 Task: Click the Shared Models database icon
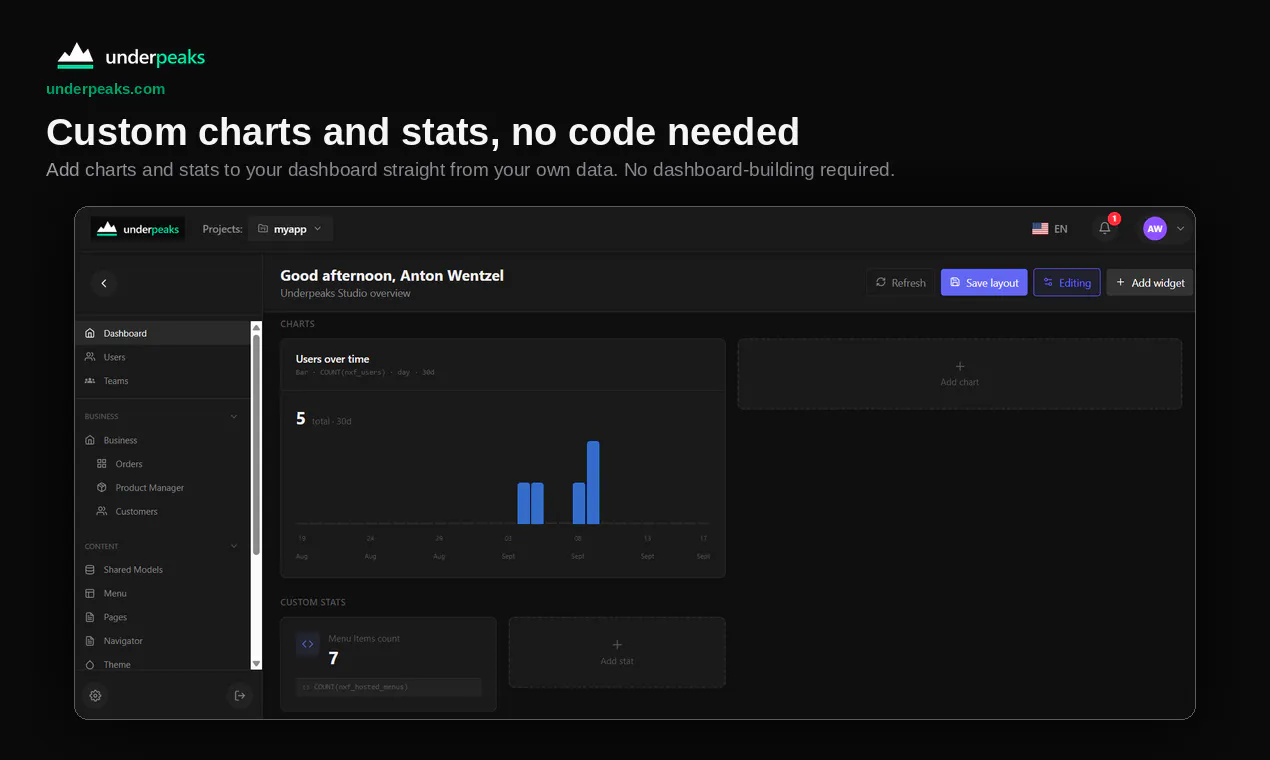click(x=90, y=570)
